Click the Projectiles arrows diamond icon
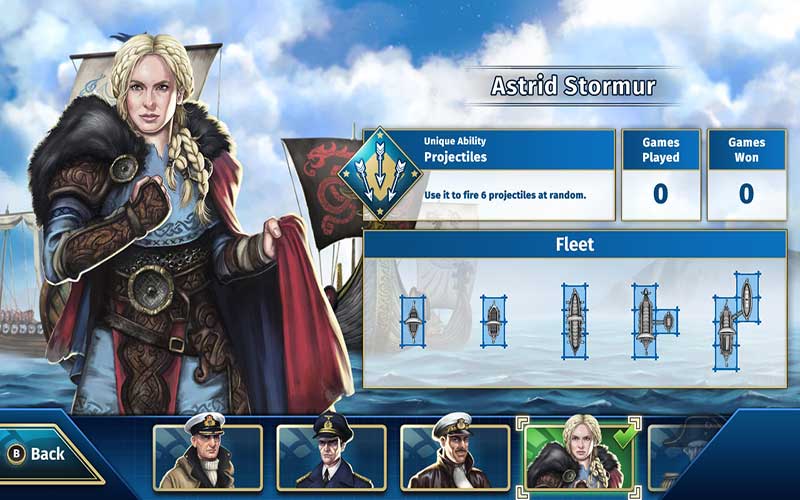This screenshot has height=500, width=800. (380, 173)
